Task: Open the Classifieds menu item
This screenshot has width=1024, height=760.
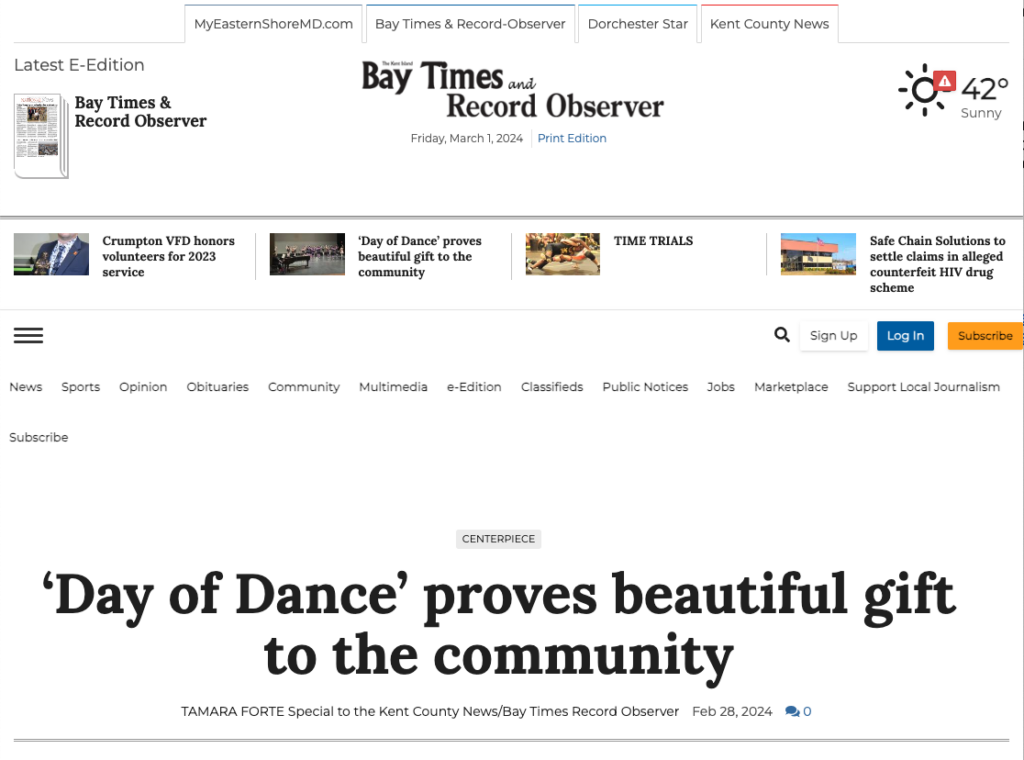Action: [x=552, y=387]
